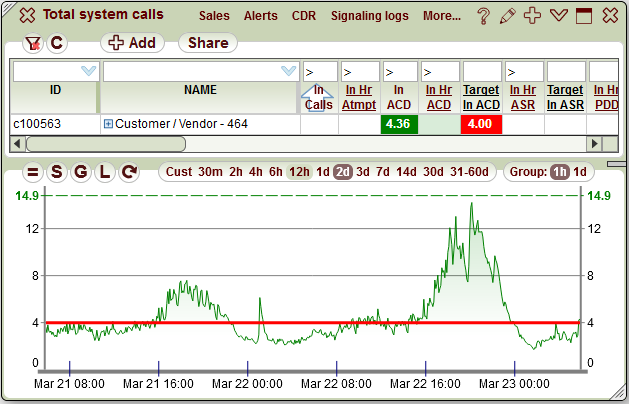629x404 pixels.
Task: Select the 12h time range
Action: pyautogui.click(x=299, y=172)
